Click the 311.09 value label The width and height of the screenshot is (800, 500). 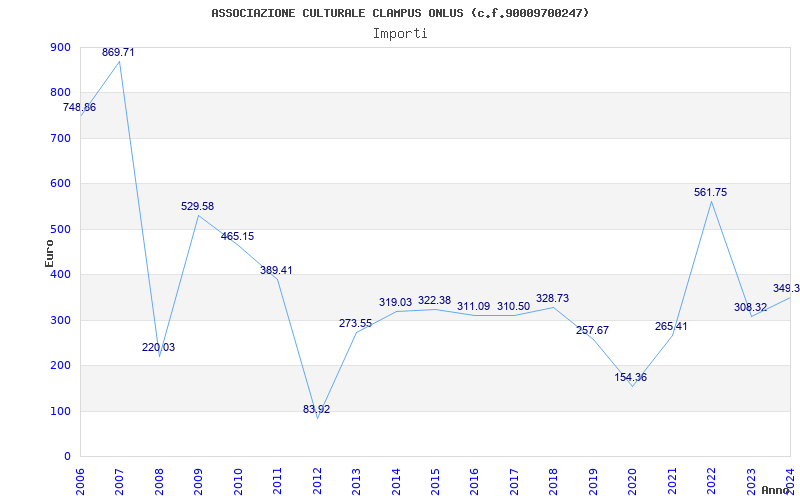point(473,307)
